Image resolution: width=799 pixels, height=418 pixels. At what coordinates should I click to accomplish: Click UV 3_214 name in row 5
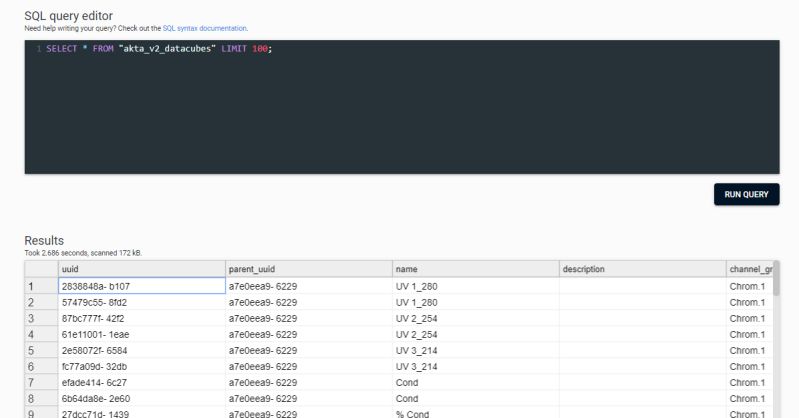click(x=476, y=350)
